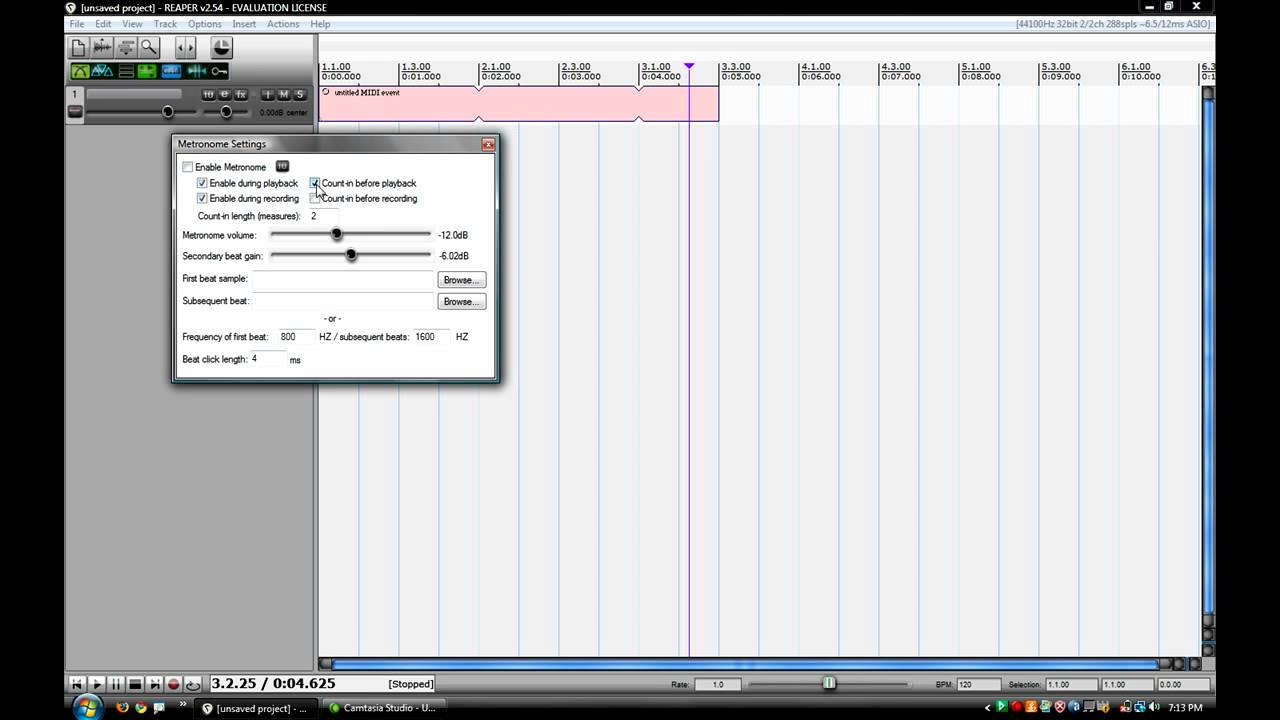Click the Secondary beat gain slider handle

[x=351, y=255]
